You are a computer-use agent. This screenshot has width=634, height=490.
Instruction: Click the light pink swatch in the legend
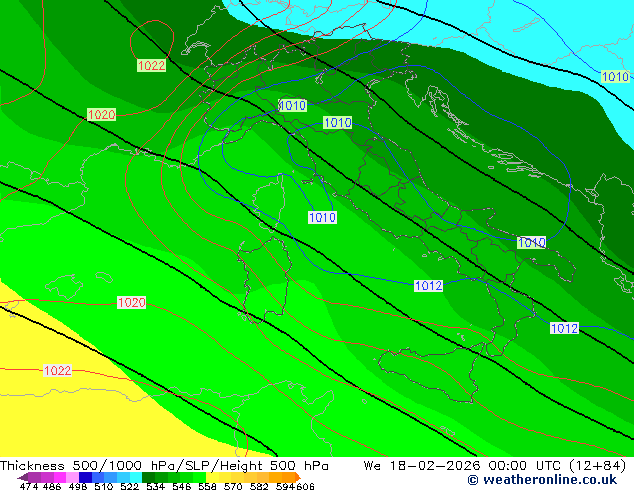(72, 477)
